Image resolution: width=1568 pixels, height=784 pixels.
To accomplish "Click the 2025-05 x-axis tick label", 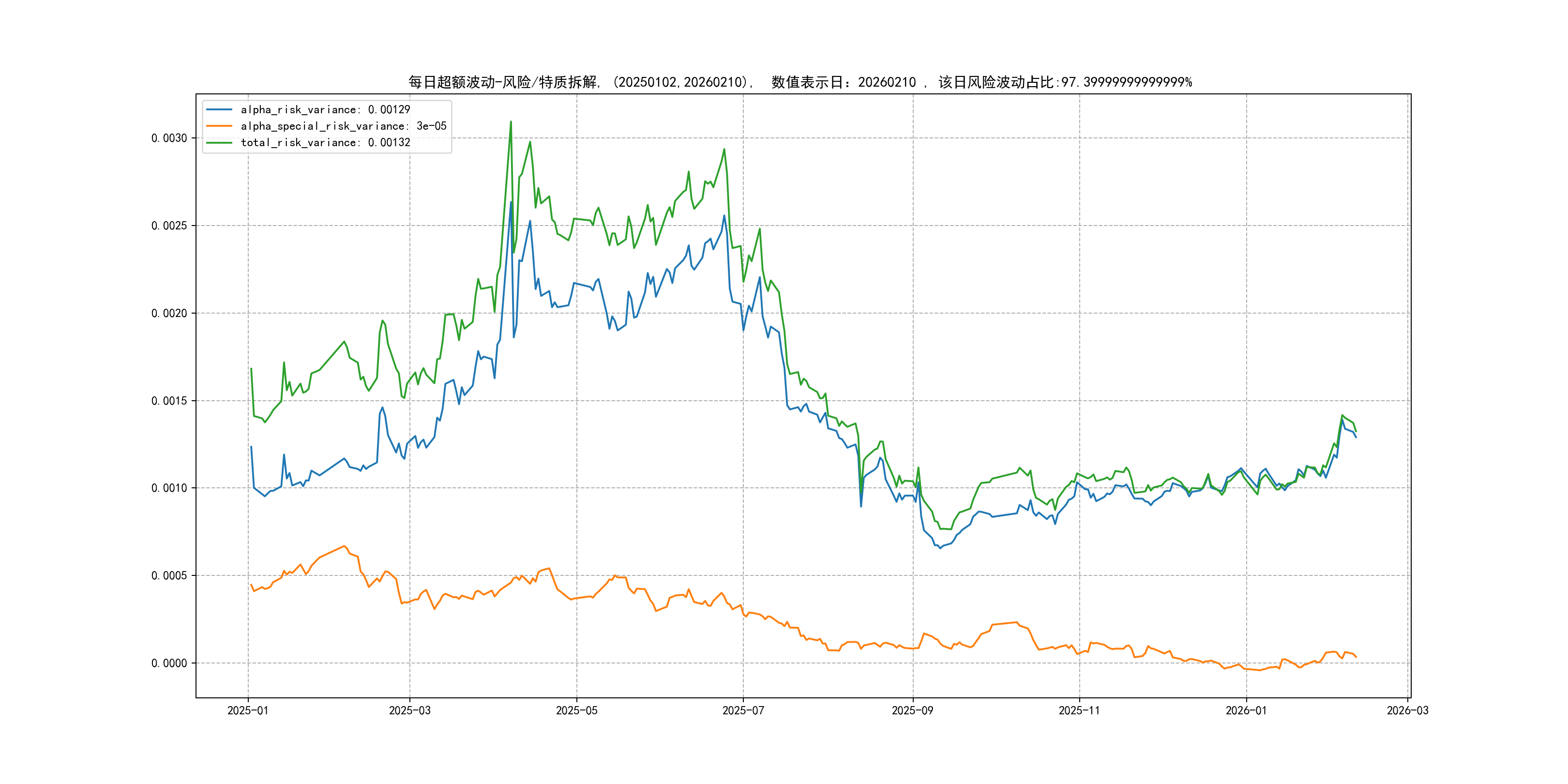I will tap(576, 710).
